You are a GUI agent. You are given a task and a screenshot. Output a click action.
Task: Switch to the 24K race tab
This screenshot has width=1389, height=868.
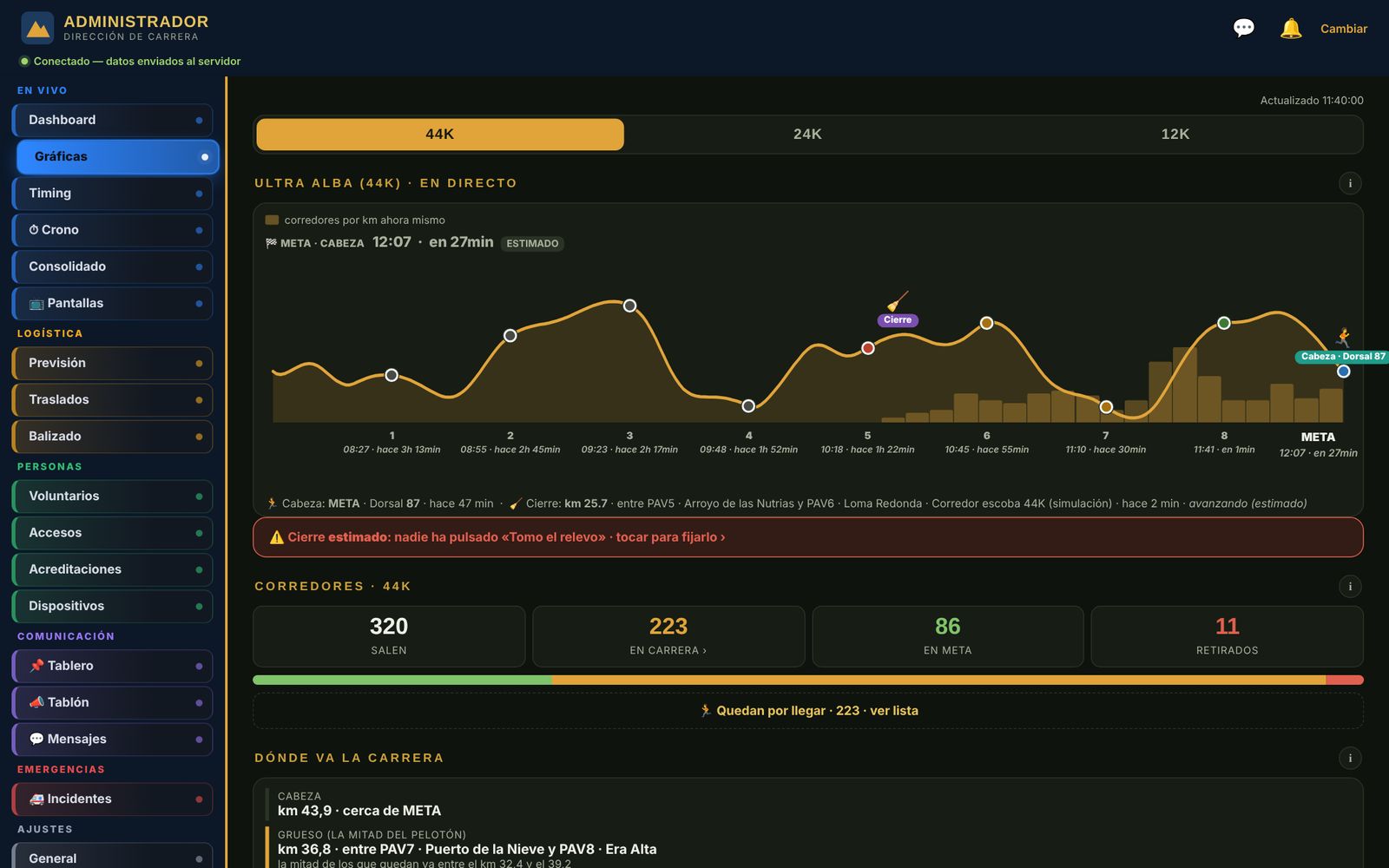pos(807,135)
